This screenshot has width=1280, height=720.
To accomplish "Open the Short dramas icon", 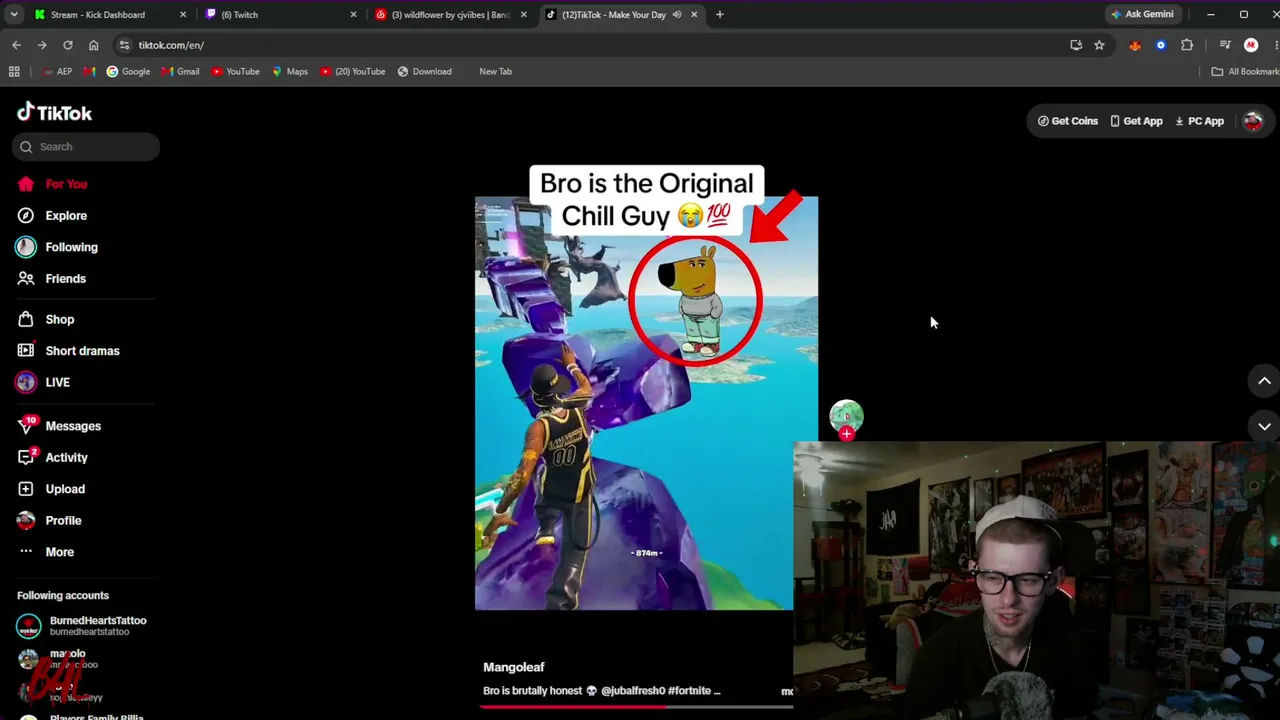I will (26, 351).
